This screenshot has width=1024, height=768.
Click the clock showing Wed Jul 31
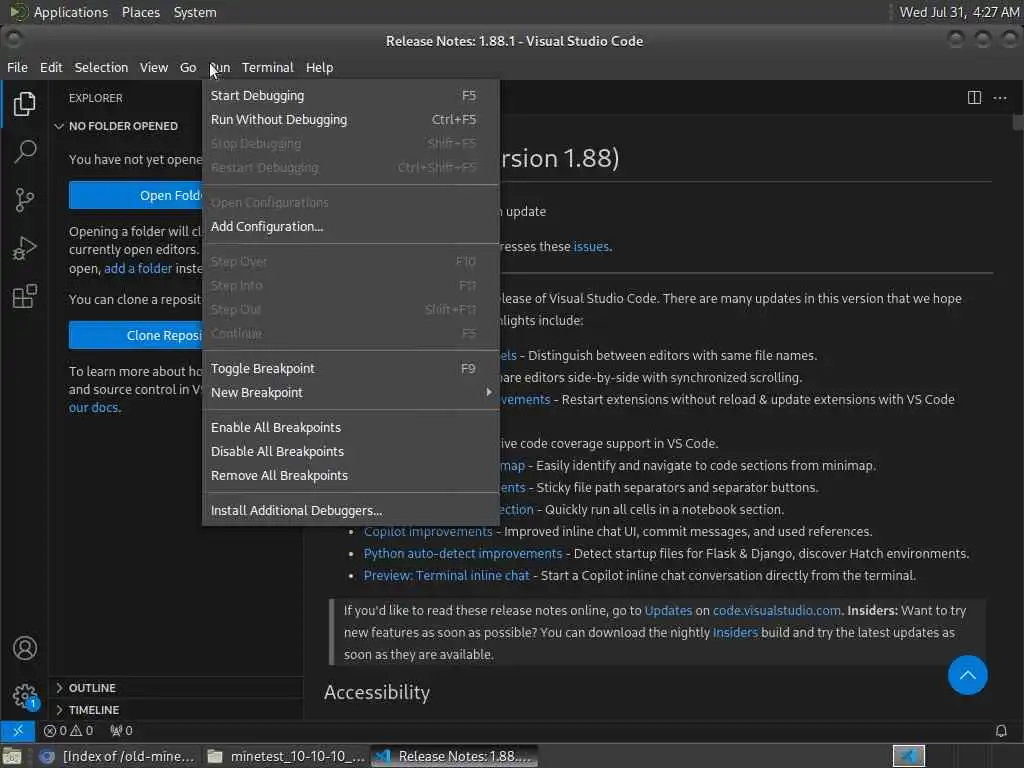[x=959, y=12]
